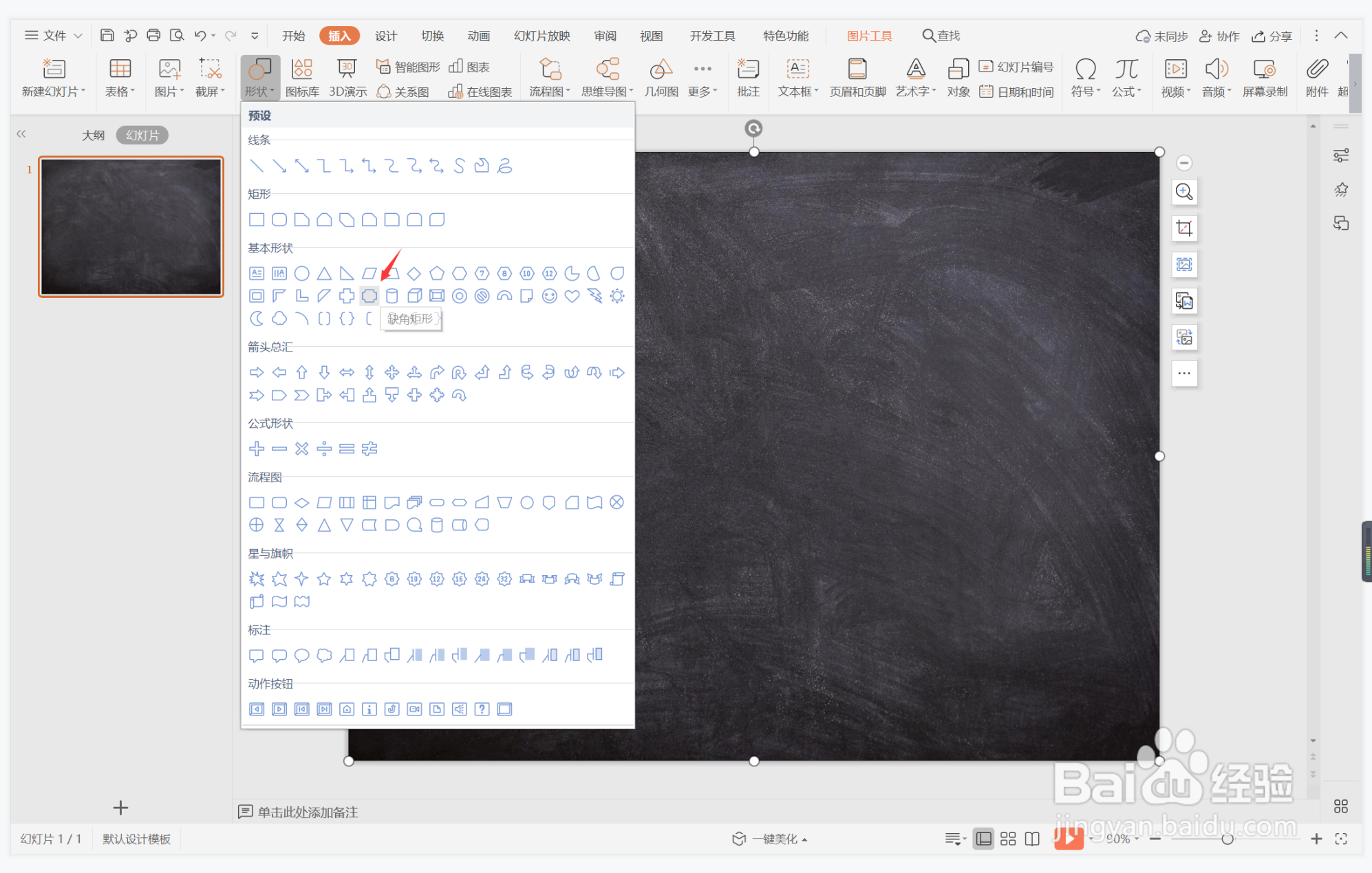
Task: Pick the help question-mark action button
Action: [x=482, y=709]
